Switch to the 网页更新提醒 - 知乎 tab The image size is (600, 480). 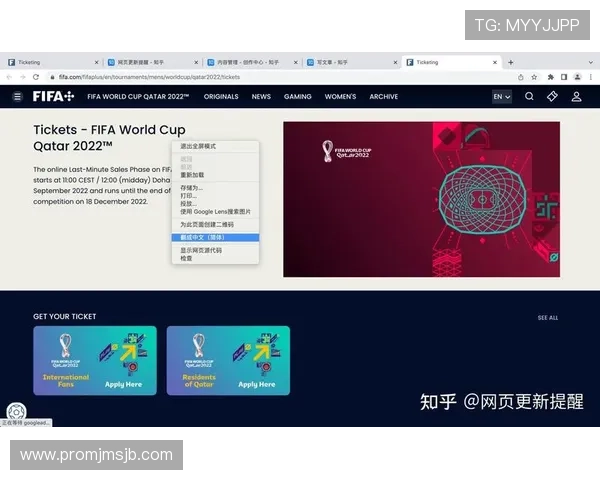click(x=152, y=62)
